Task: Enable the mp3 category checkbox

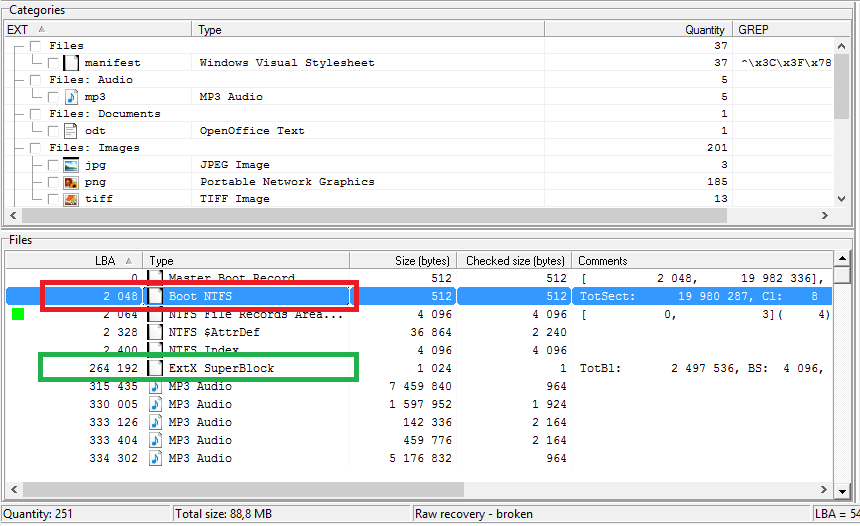Action: pyautogui.click(x=53, y=97)
